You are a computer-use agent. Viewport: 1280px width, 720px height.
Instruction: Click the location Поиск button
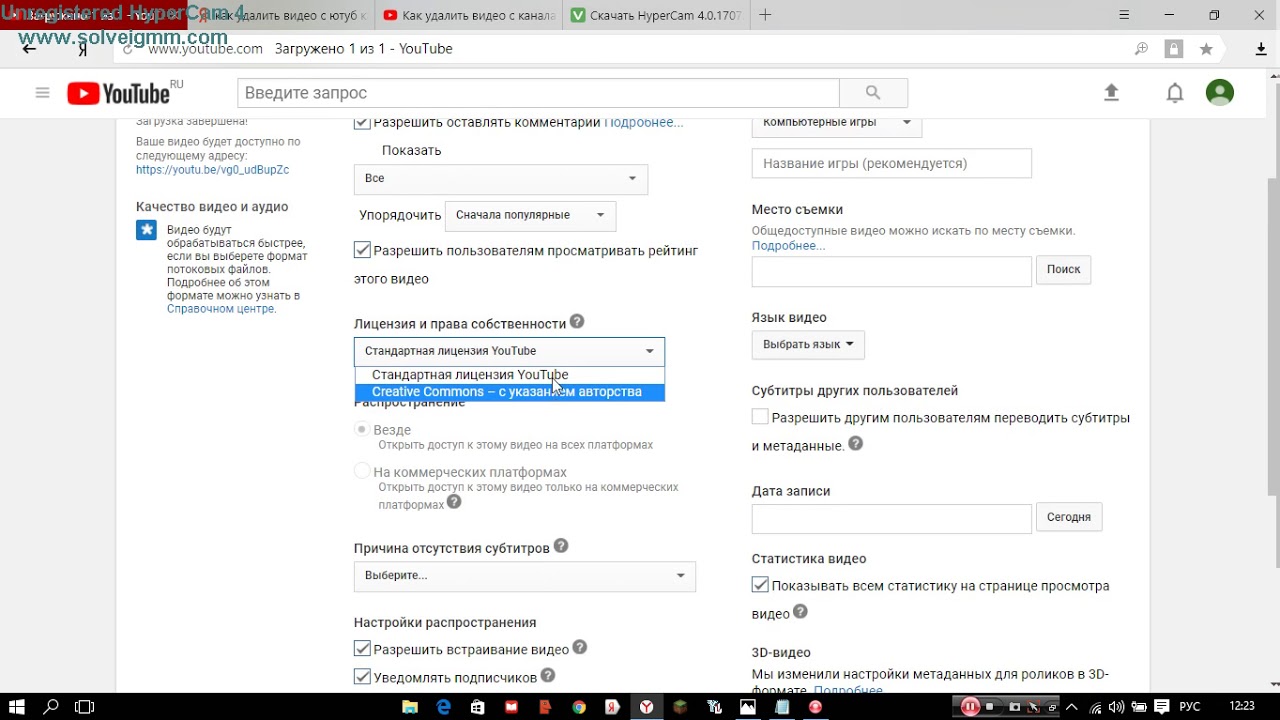point(1063,269)
